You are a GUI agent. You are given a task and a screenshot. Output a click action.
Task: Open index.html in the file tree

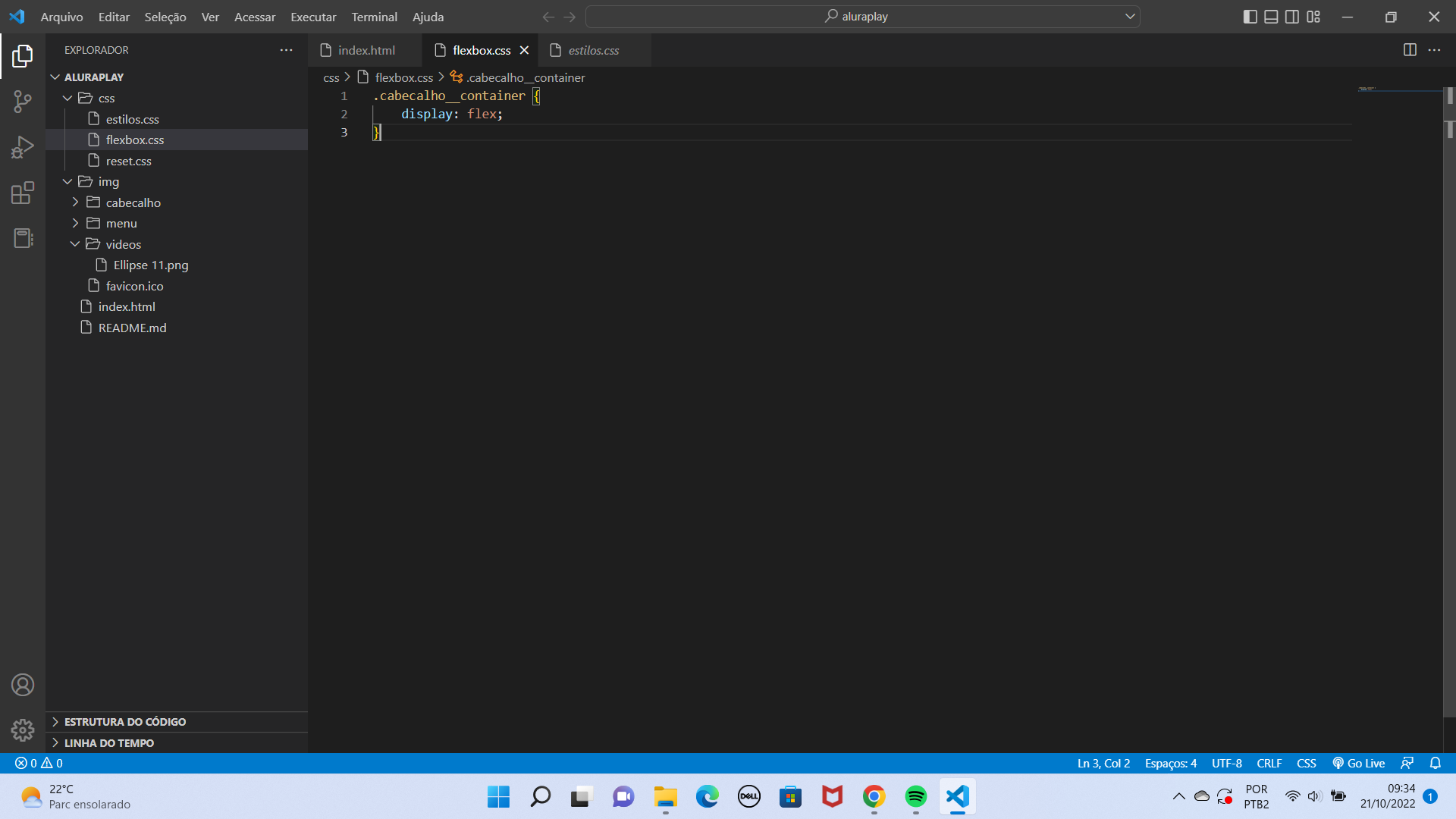[x=177, y=306]
